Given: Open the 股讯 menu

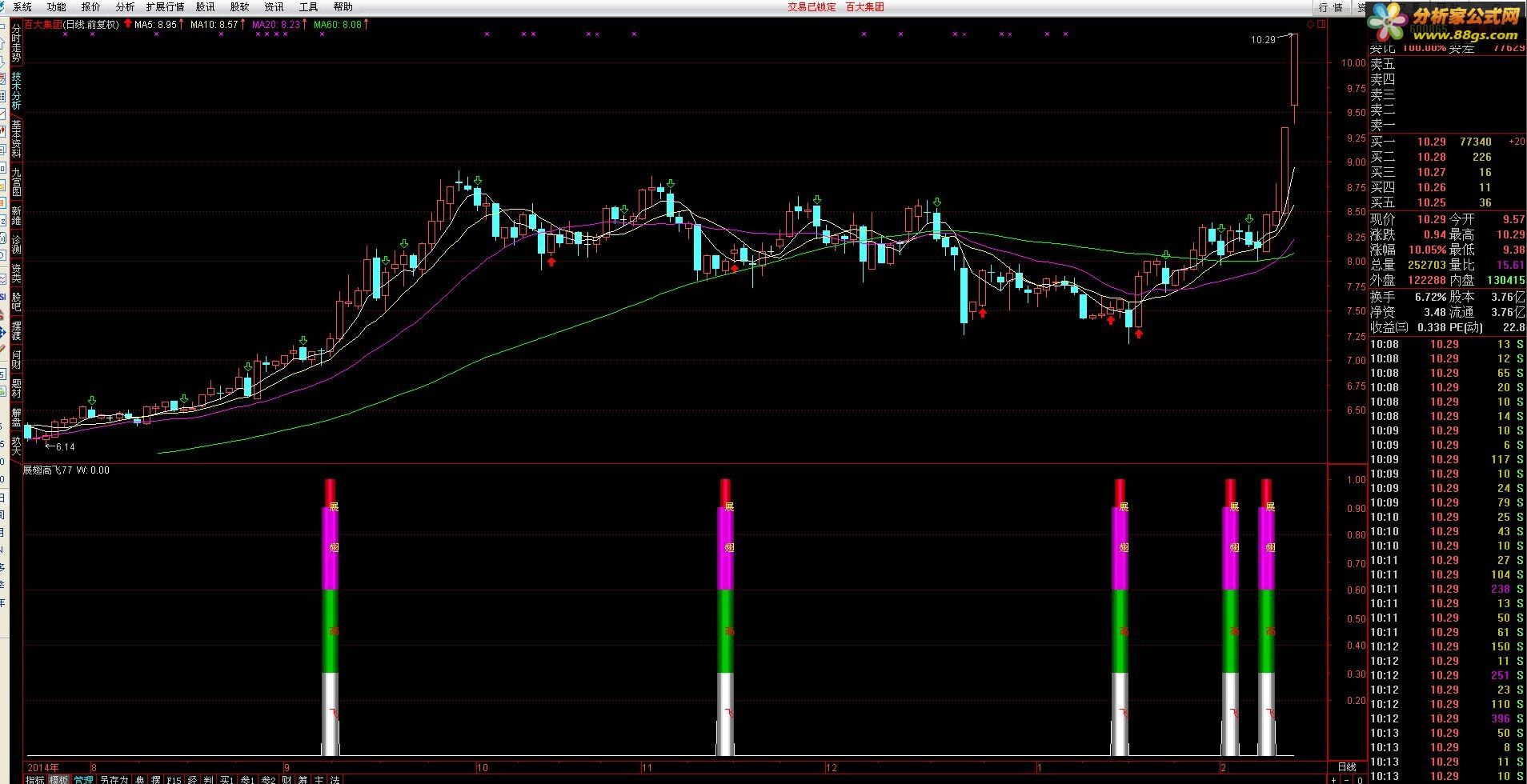Looking at the screenshot, I should 205,6.
